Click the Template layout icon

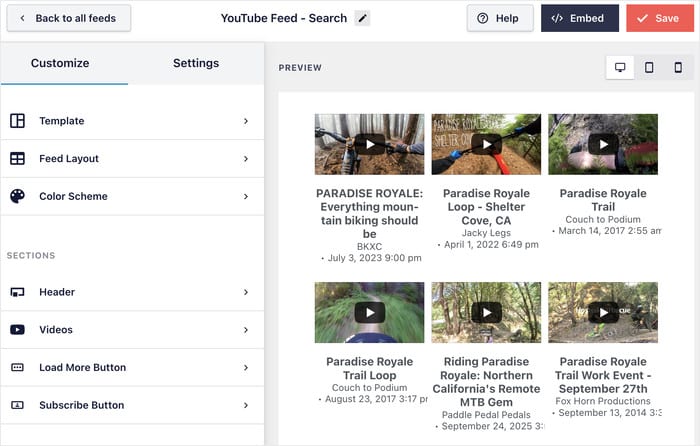click(17, 121)
